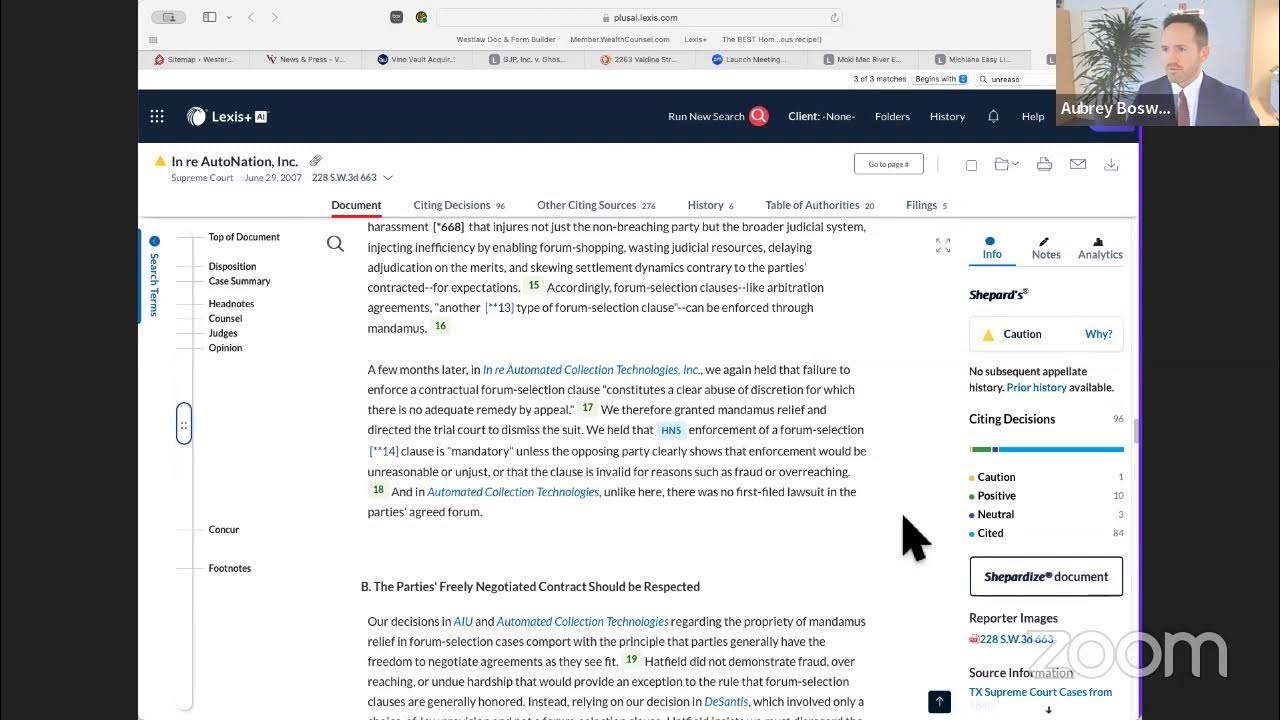Click the Citing Decisions distribution bar
1280x720 pixels.
[x=1046, y=450]
